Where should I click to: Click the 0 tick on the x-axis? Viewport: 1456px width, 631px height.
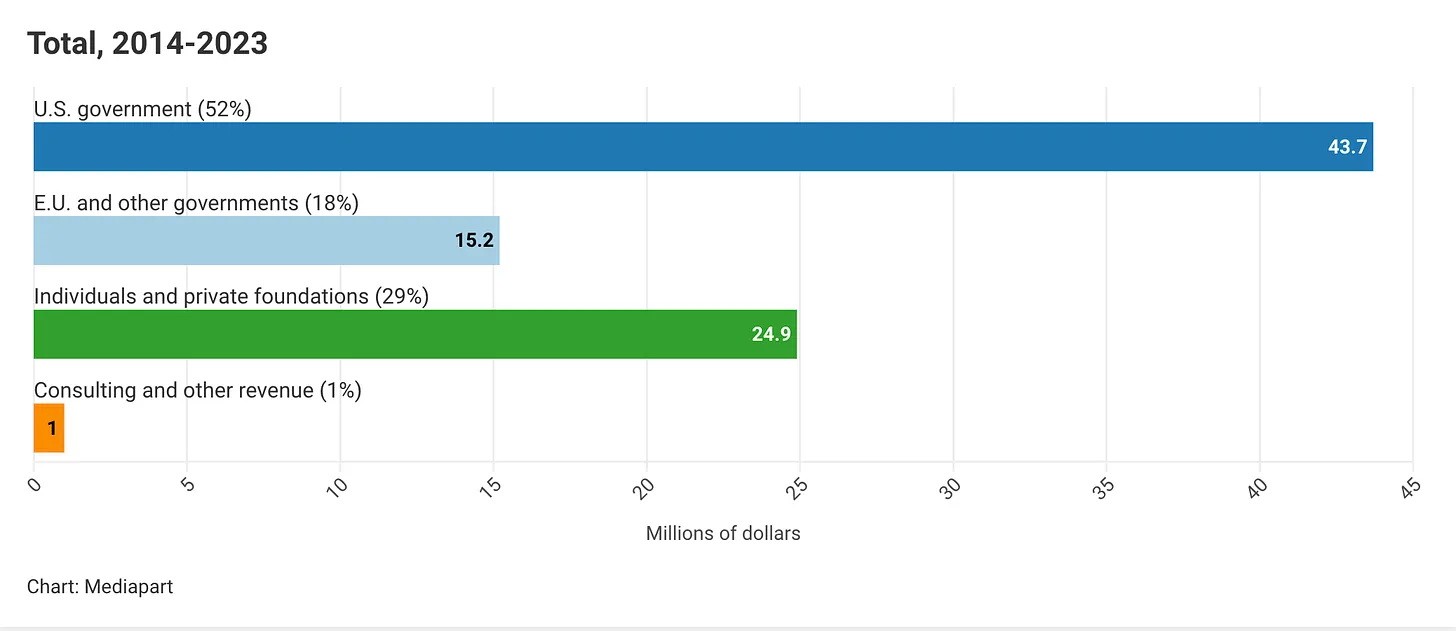coord(33,485)
